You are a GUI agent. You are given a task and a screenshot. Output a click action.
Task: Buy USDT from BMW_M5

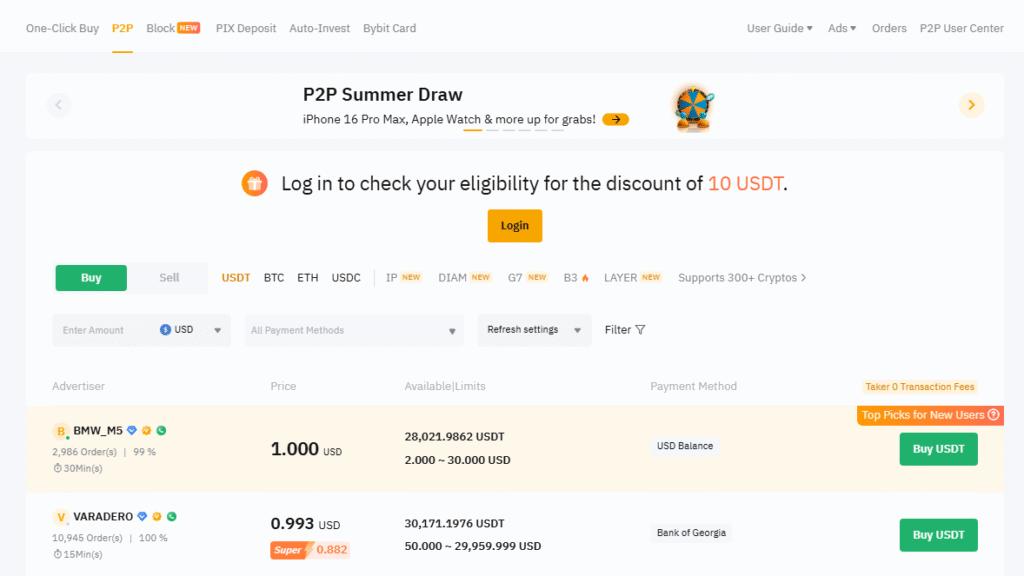pyautogui.click(x=938, y=449)
